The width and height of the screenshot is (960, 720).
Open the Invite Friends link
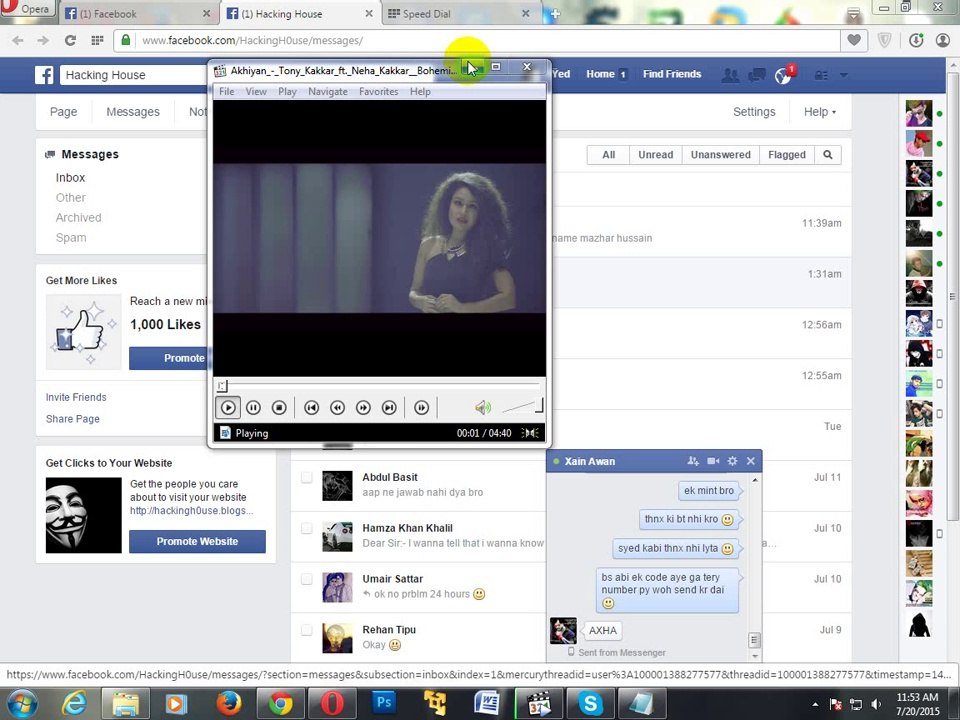(x=76, y=397)
